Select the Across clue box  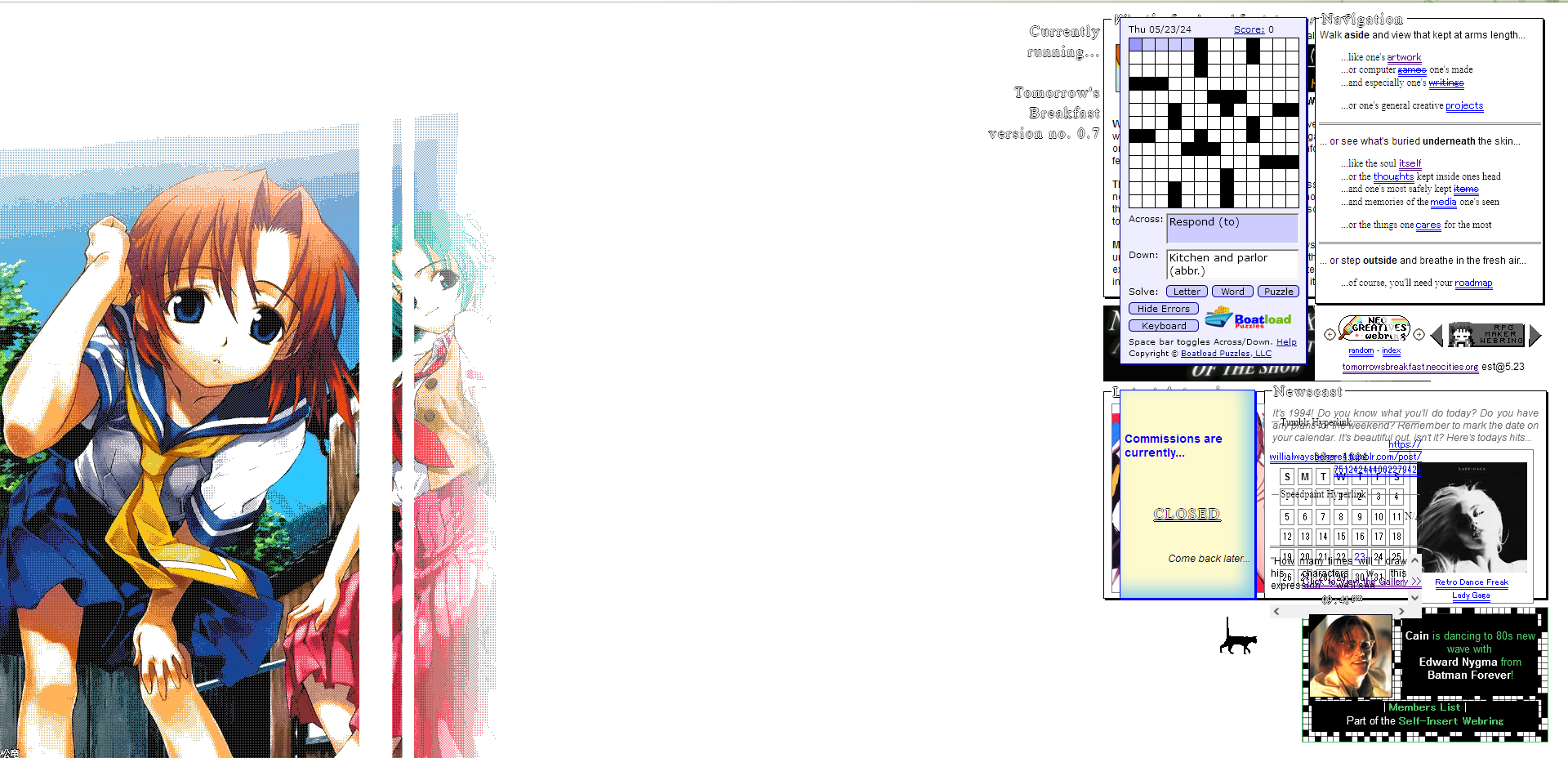(1232, 229)
